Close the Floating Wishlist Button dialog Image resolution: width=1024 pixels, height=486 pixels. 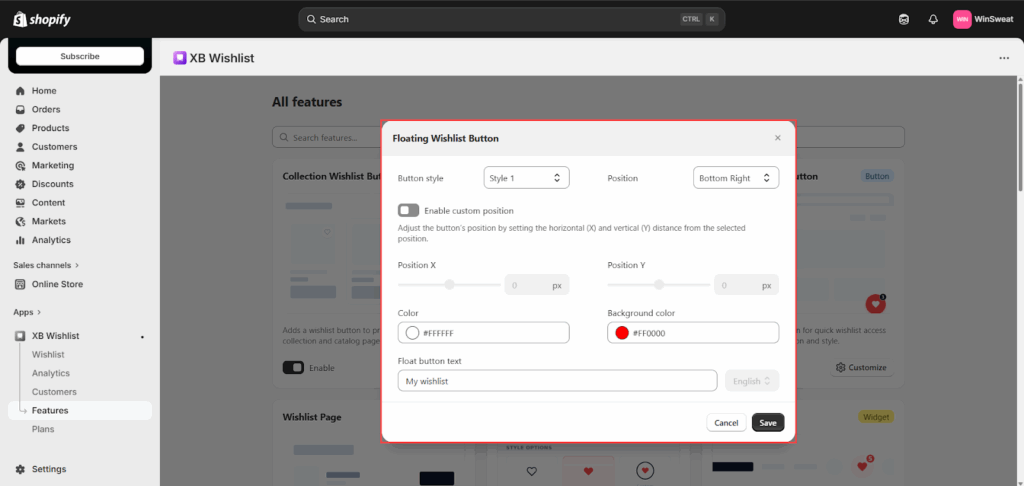778,138
